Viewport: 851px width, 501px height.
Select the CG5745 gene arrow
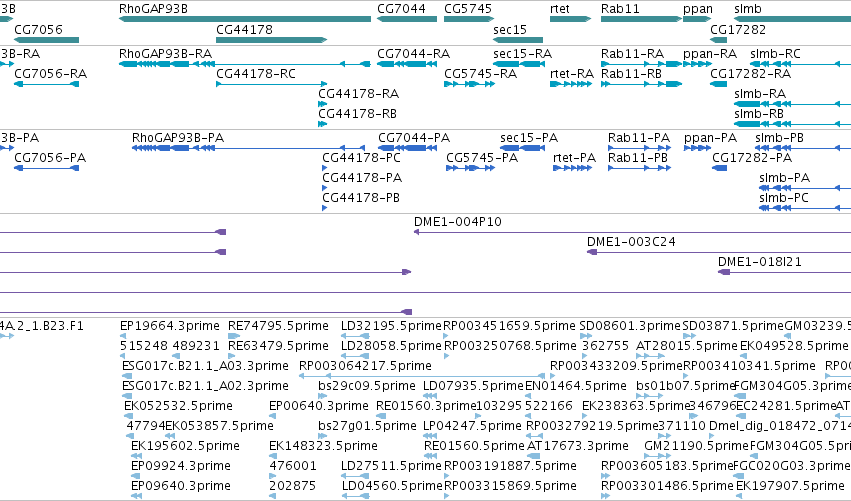469,19
